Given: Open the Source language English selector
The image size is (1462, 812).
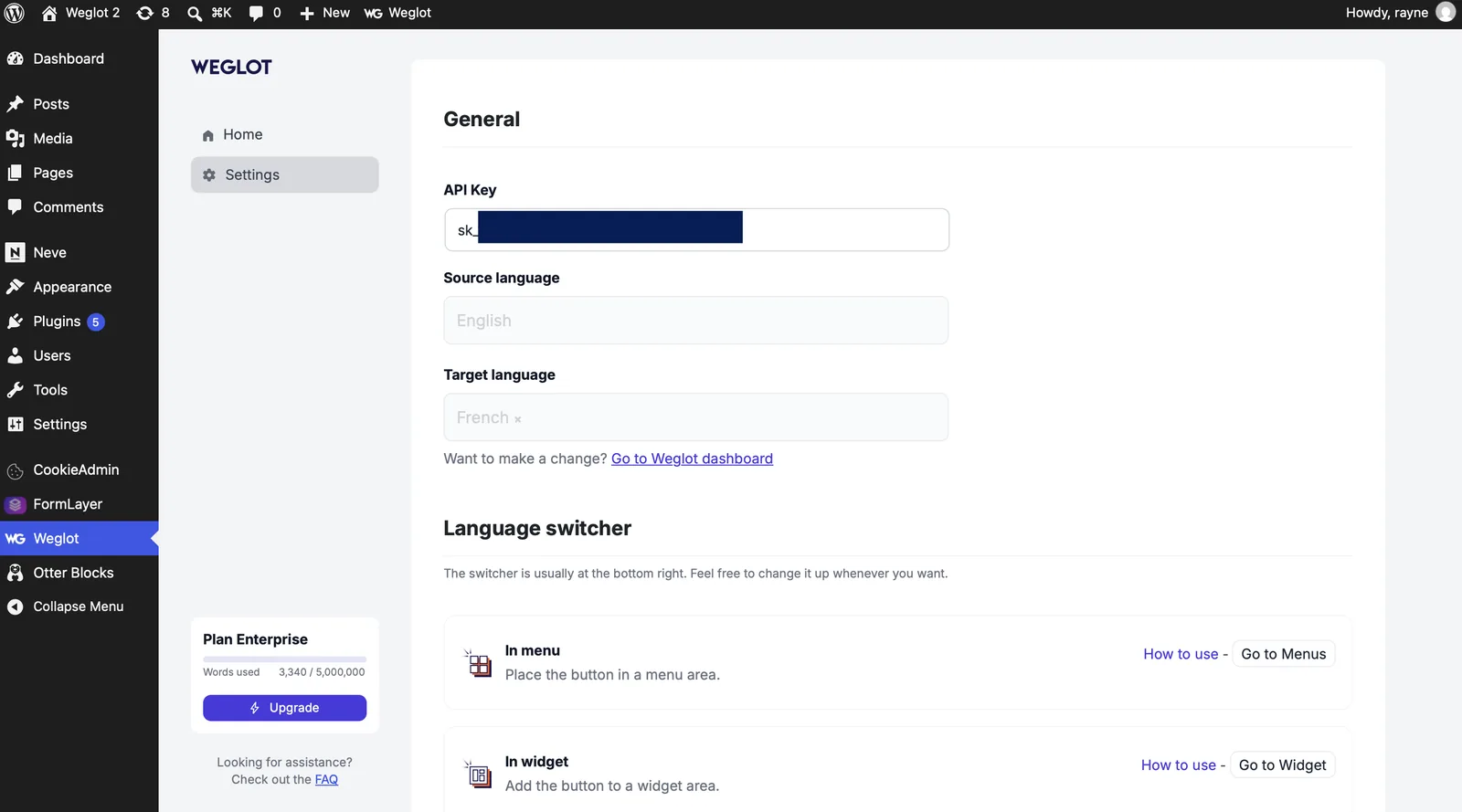Looking at the screenshot, I should click(696, 321).
